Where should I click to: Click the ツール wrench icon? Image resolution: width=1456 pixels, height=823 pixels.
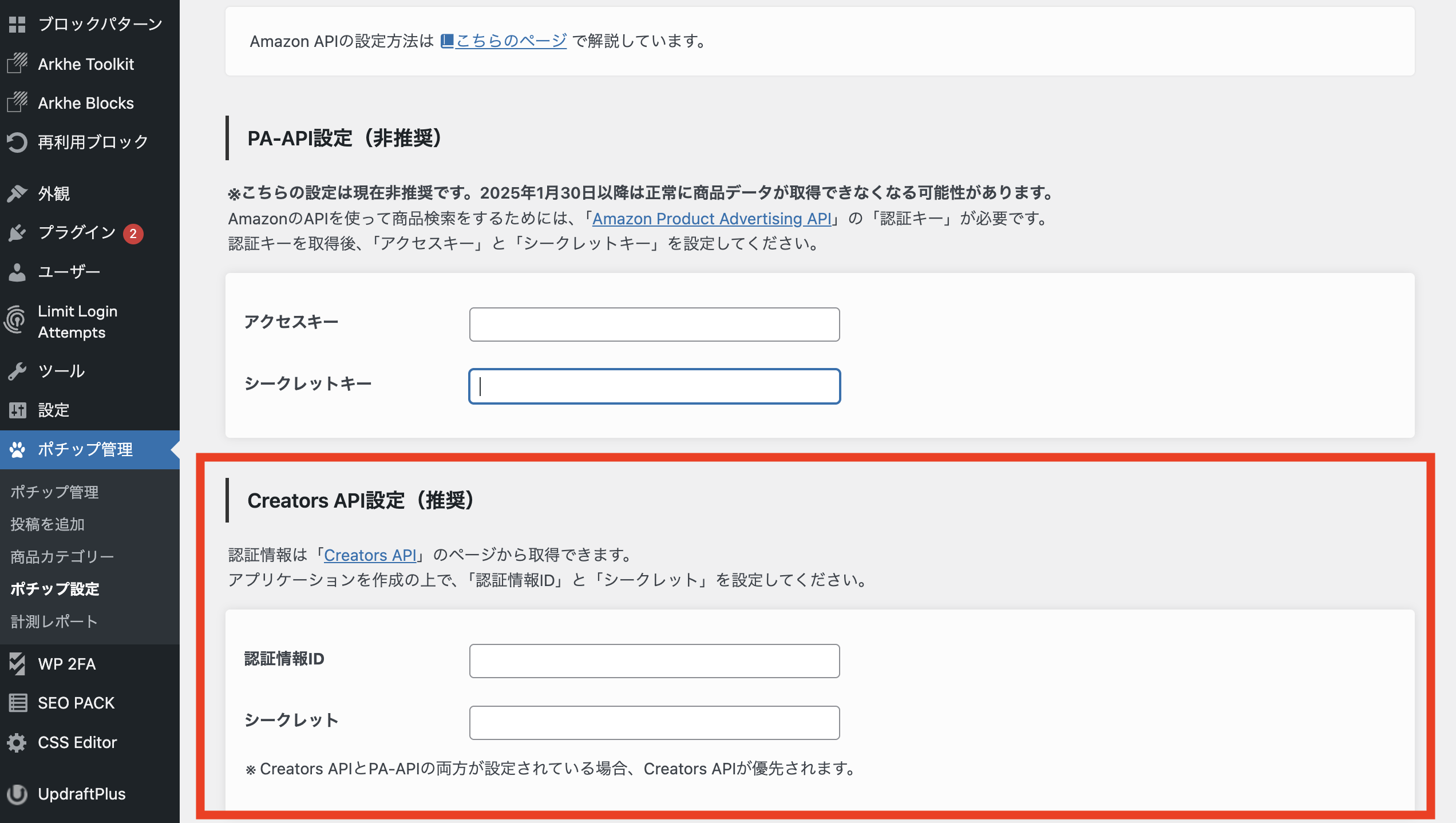(x=17, y=371)
